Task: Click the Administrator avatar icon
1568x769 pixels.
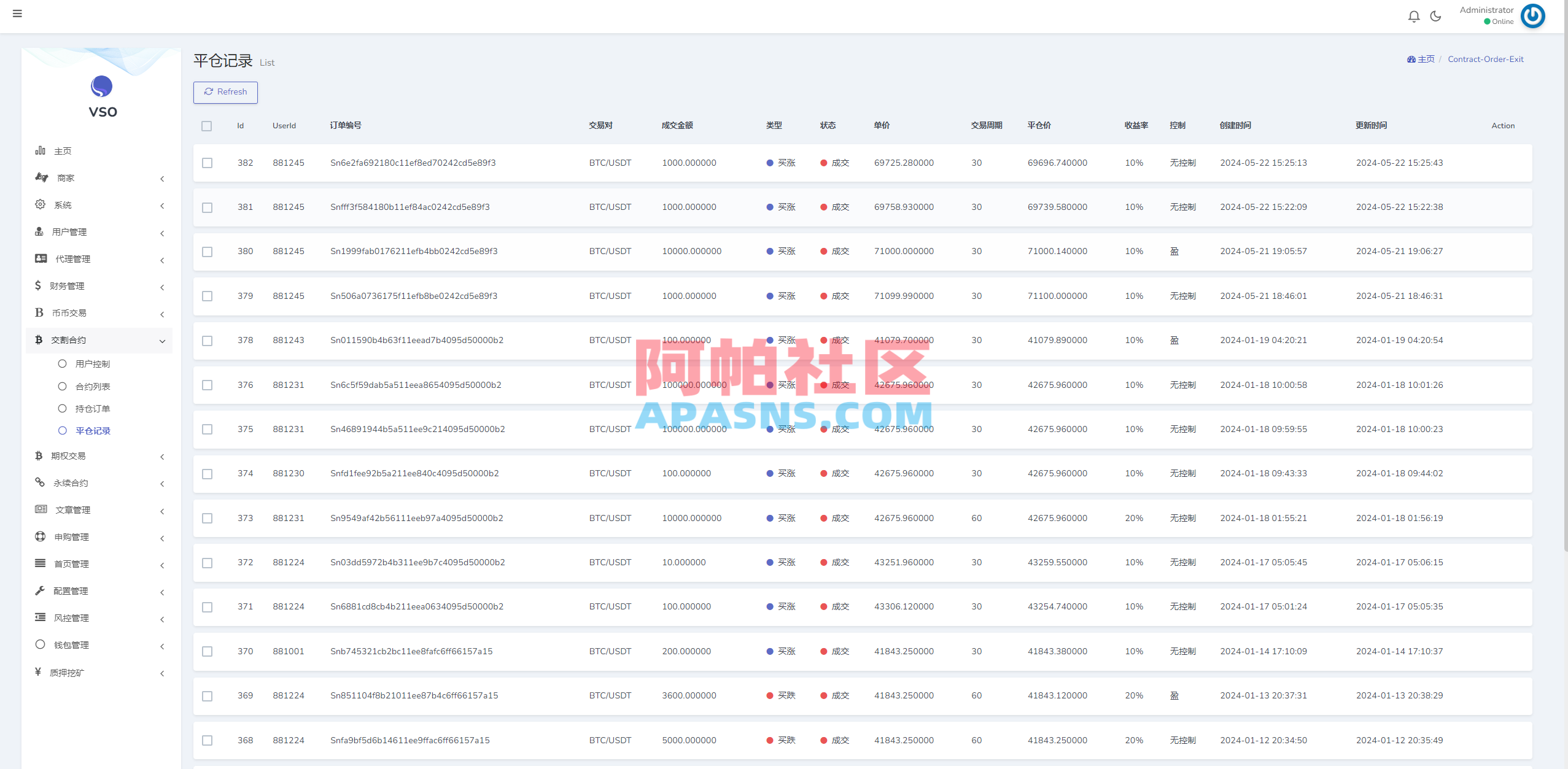Action: click(x=1533, y=16)
